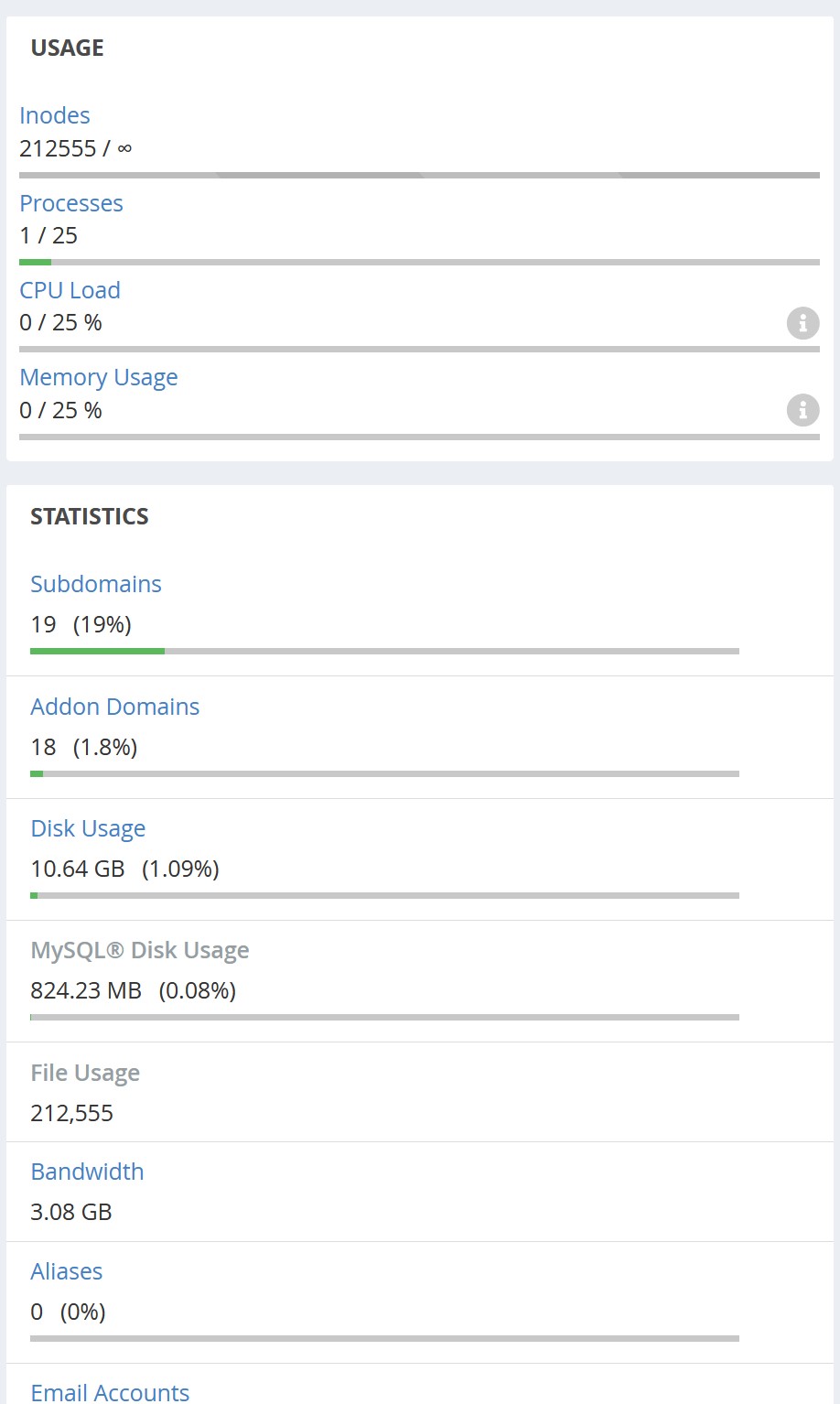Click the CPU Load info icon
The height and width of the screenshot is (1404, 840).
[802, 323]
